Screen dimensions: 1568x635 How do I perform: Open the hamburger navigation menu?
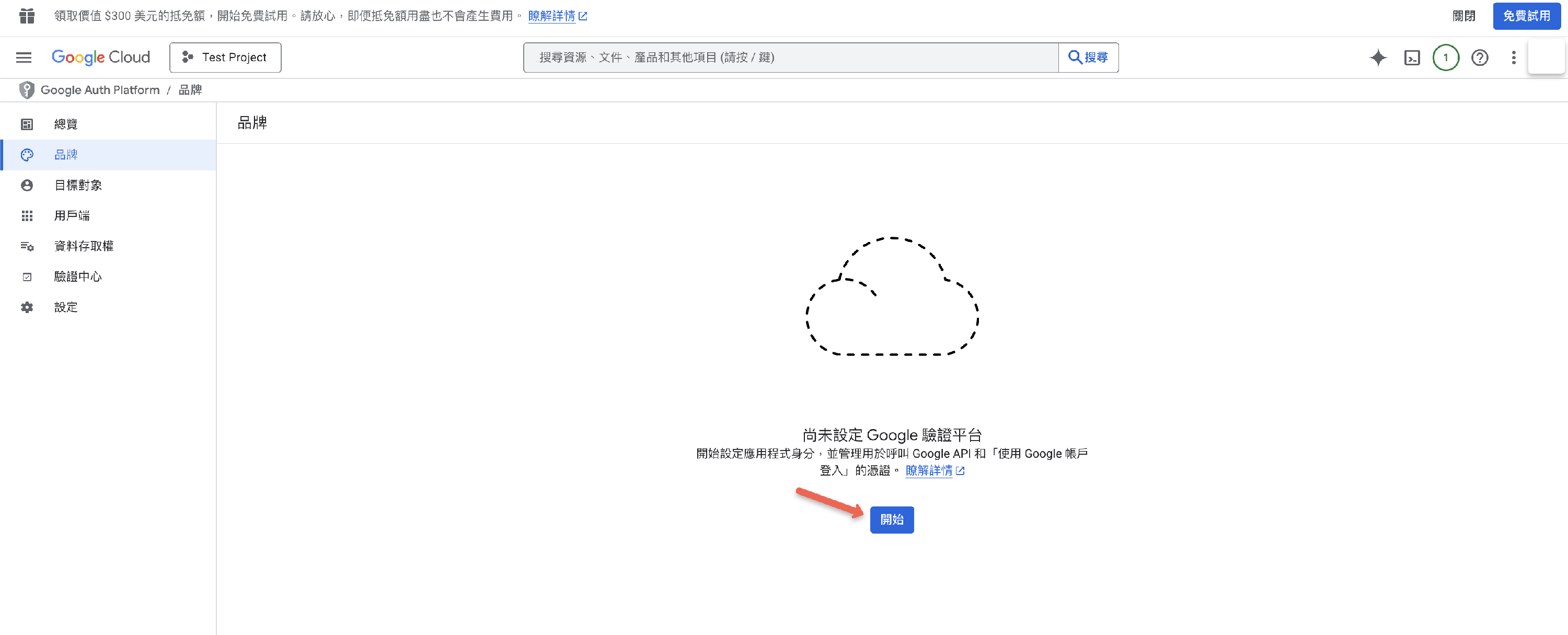24,57
